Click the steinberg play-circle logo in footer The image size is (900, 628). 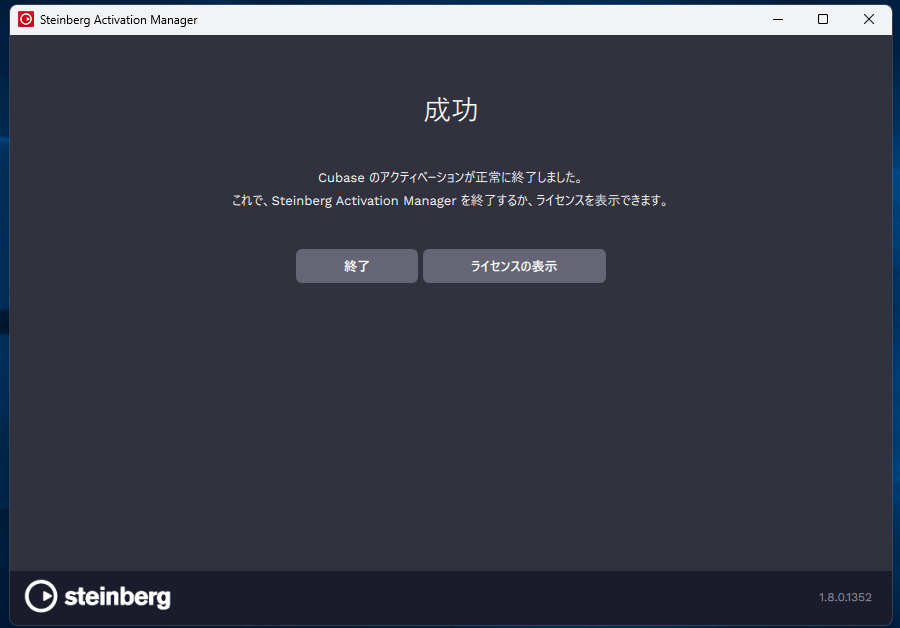point(41,596)
